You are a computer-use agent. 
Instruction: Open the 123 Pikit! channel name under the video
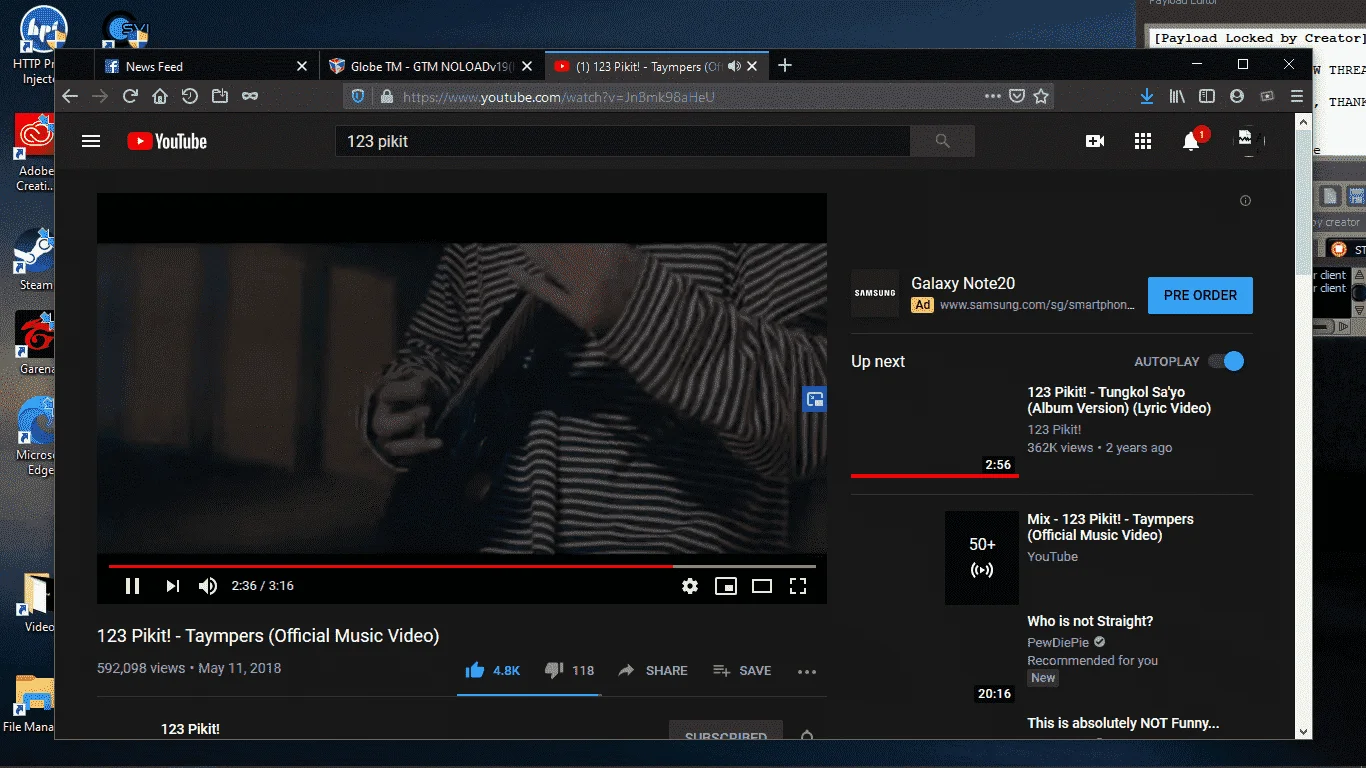[190, 729]
